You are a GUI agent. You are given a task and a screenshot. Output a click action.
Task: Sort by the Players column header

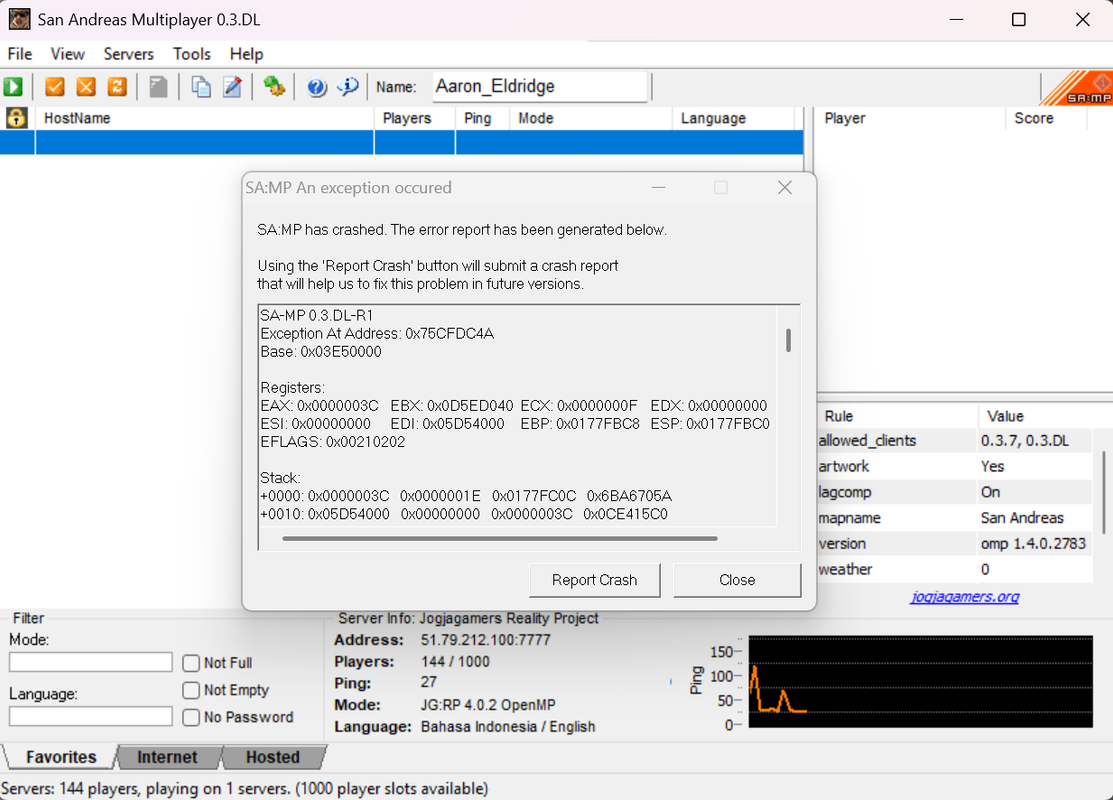click(415, 118)
